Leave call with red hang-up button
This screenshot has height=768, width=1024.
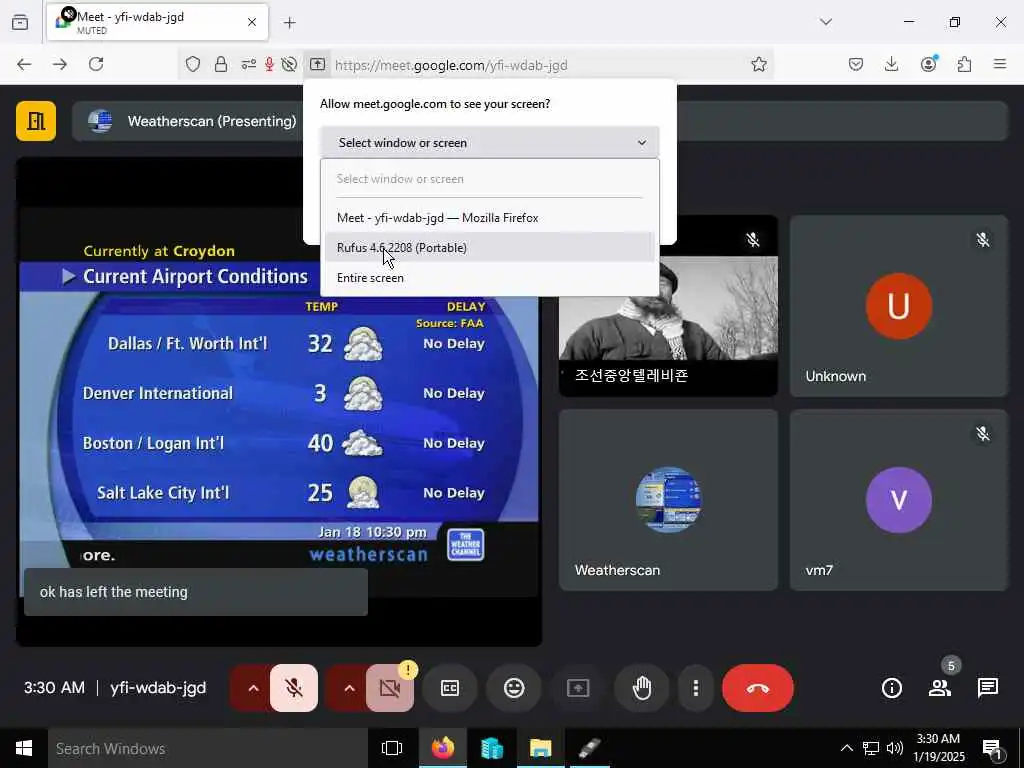(x=758, y=688)
